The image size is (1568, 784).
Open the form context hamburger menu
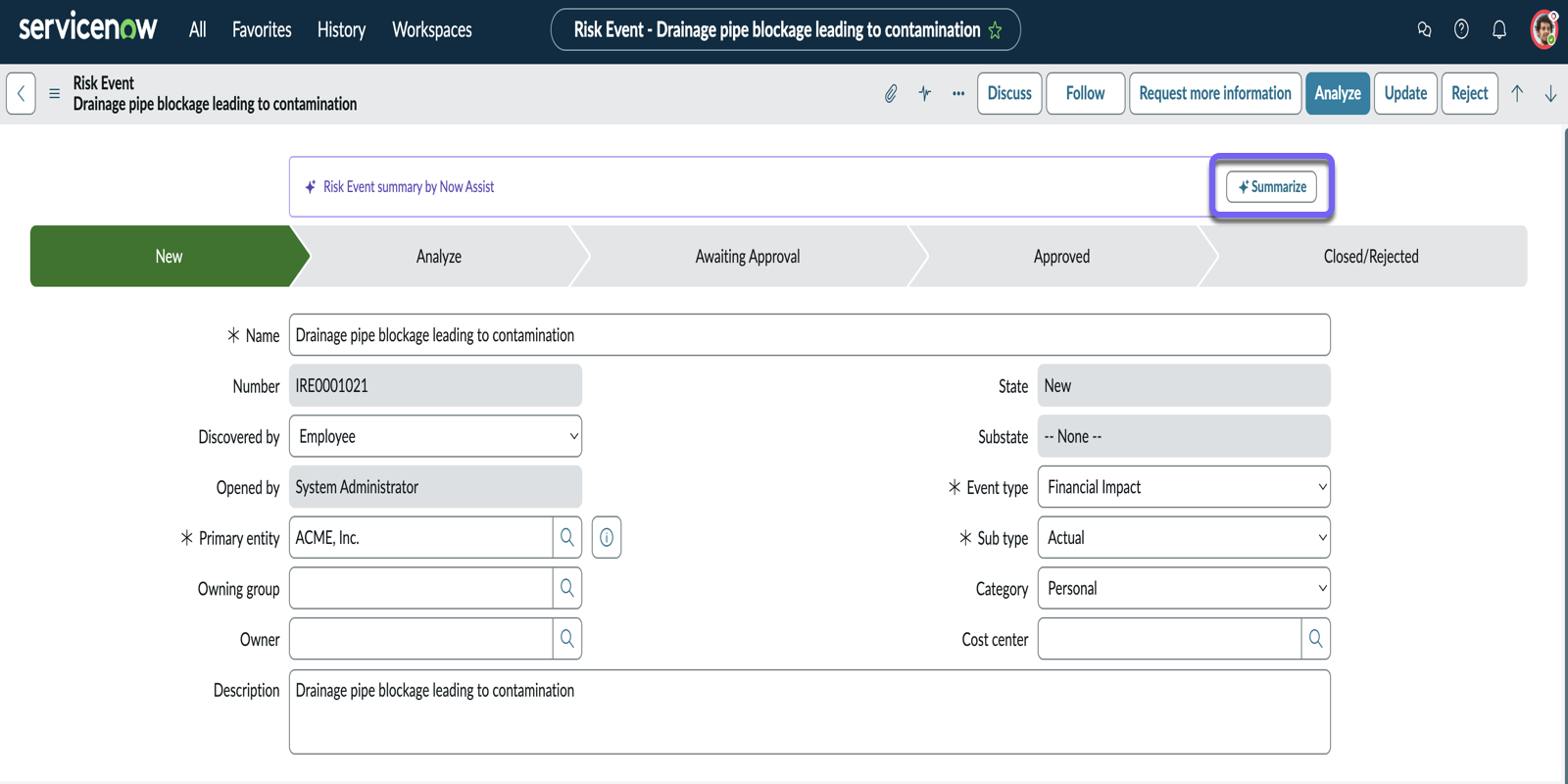click(54, 93)
